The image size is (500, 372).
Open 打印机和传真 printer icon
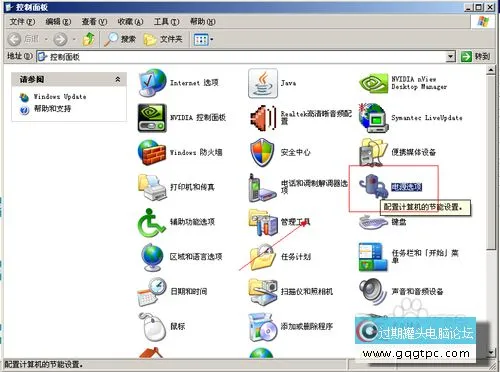click(x=152, y=187)
